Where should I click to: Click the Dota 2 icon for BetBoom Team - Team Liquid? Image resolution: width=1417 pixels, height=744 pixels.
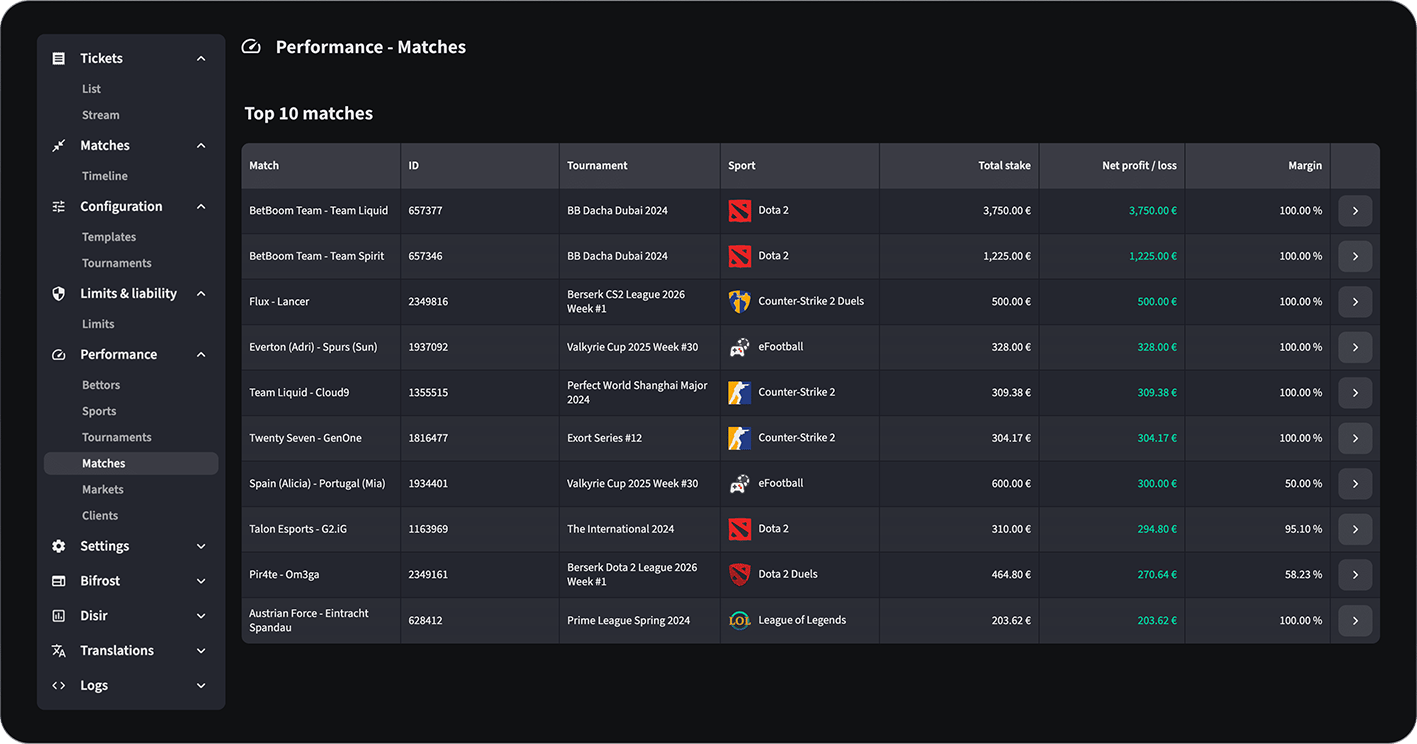[x=739, y=211]
